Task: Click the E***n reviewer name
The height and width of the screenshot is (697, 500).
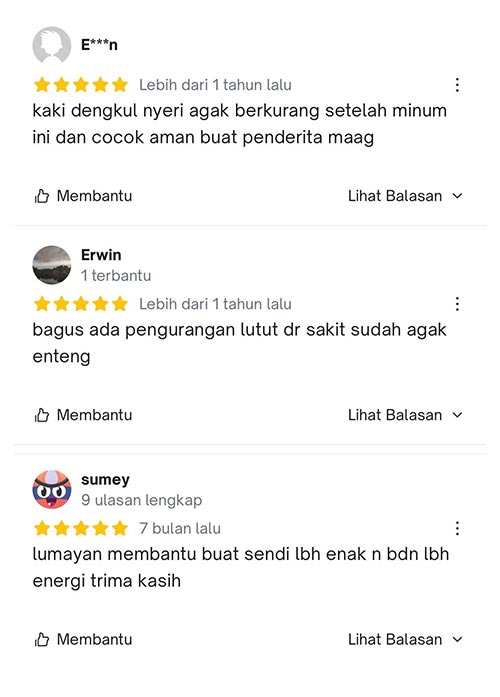Action: (x=99, y=45)
